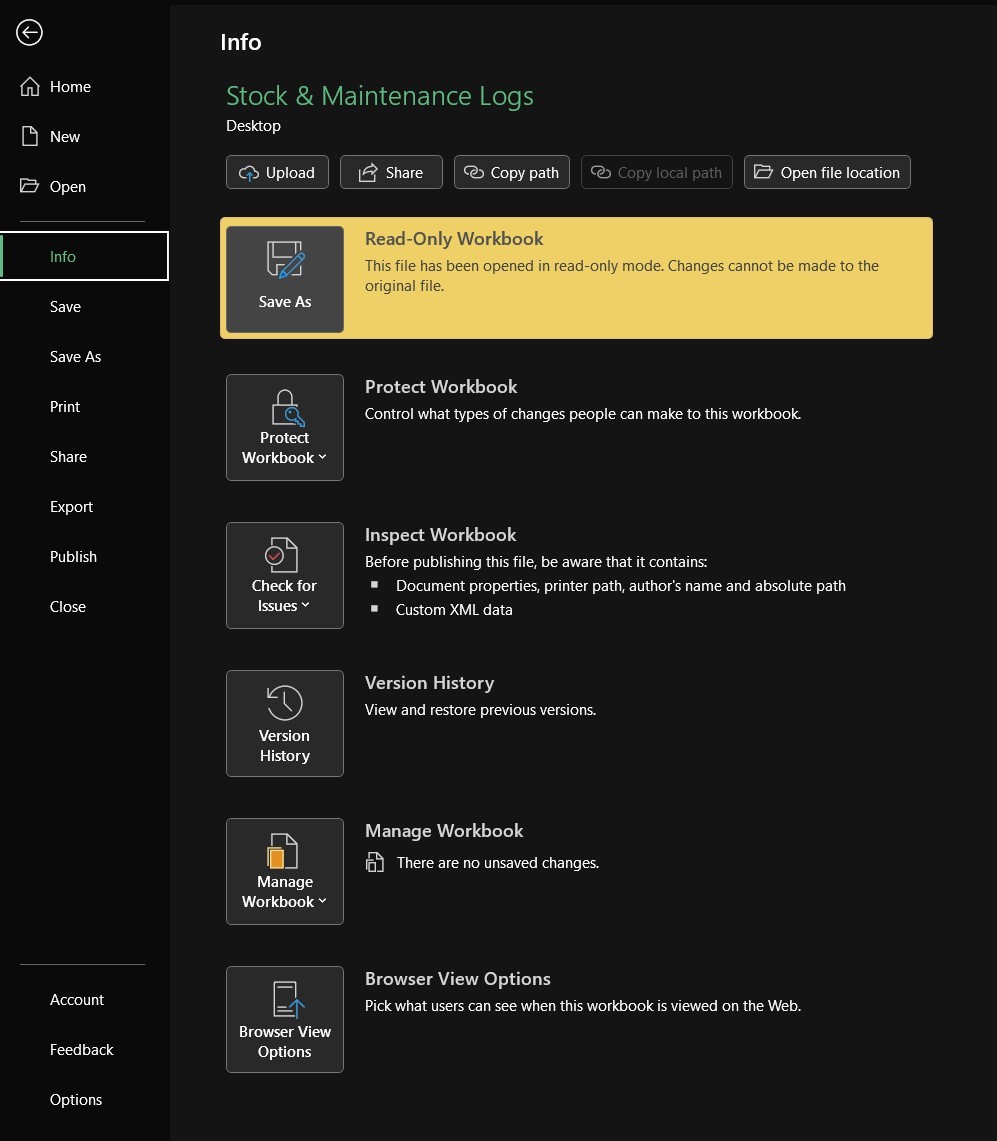997x1141 pixels.
Task: Open Excel Options
Action: 84,1100
